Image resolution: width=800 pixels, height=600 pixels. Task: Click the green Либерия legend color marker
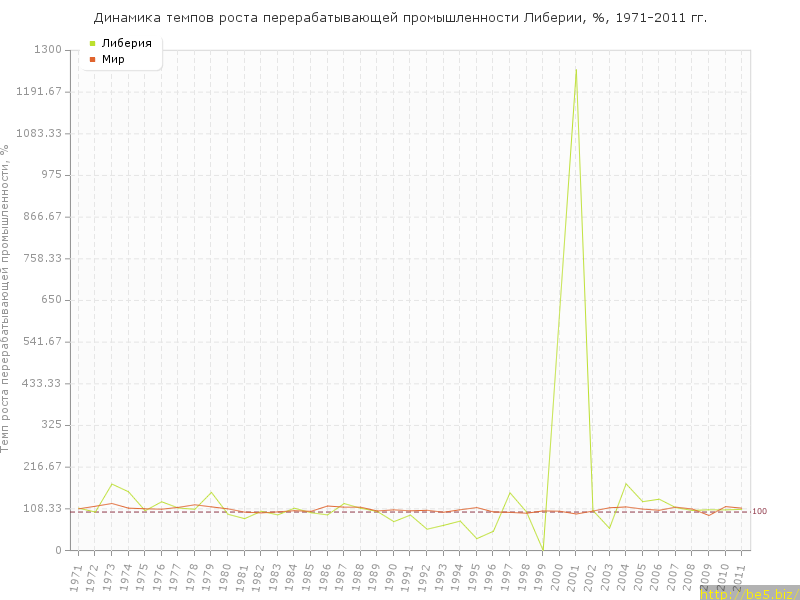tap(93, 44)
